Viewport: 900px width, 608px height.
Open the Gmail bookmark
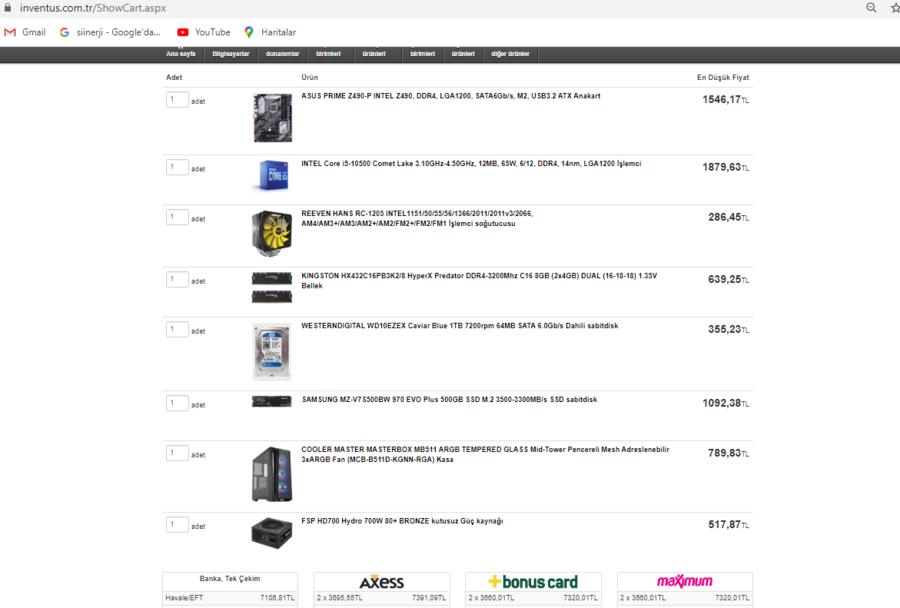[25, 32]
